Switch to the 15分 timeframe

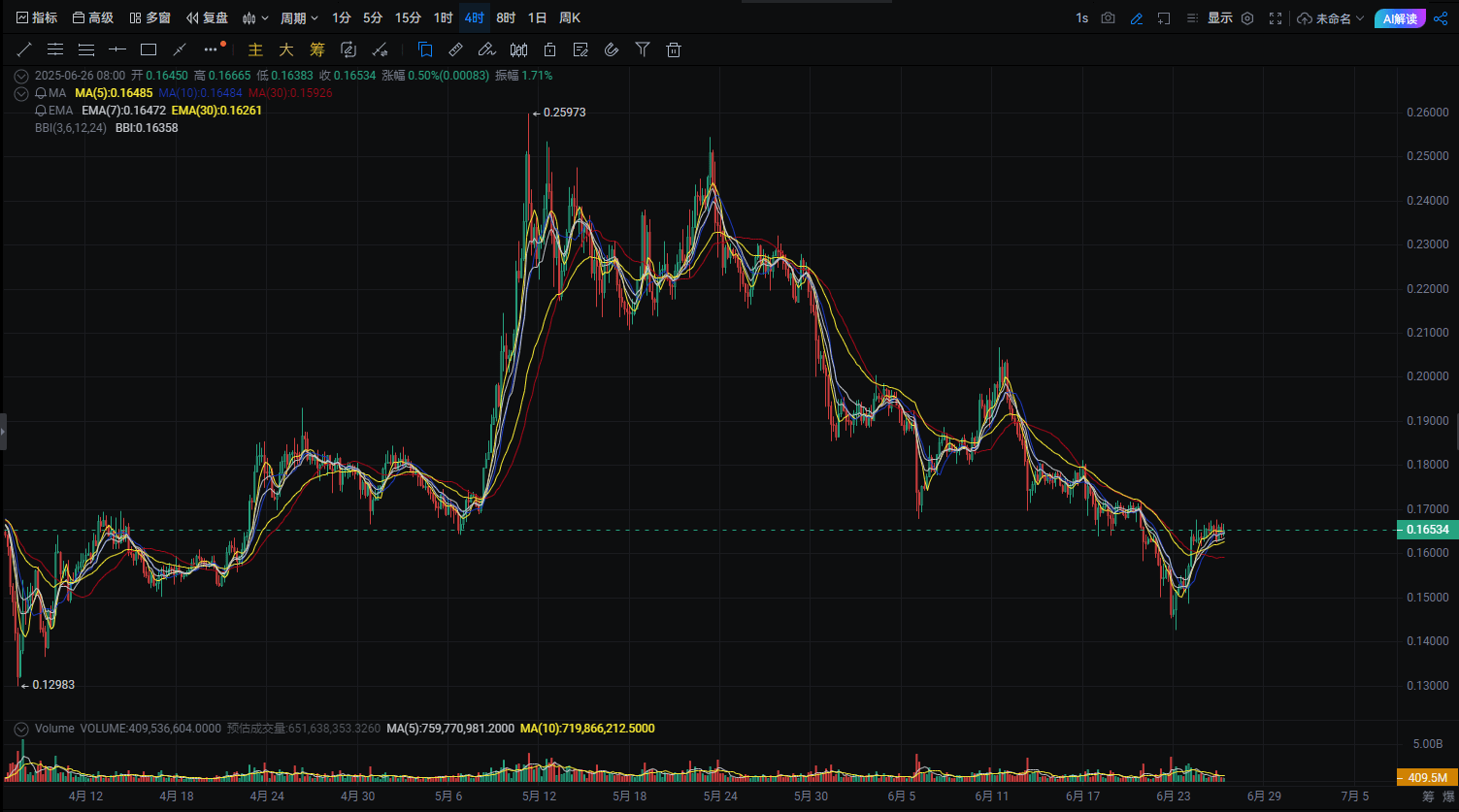408,18
